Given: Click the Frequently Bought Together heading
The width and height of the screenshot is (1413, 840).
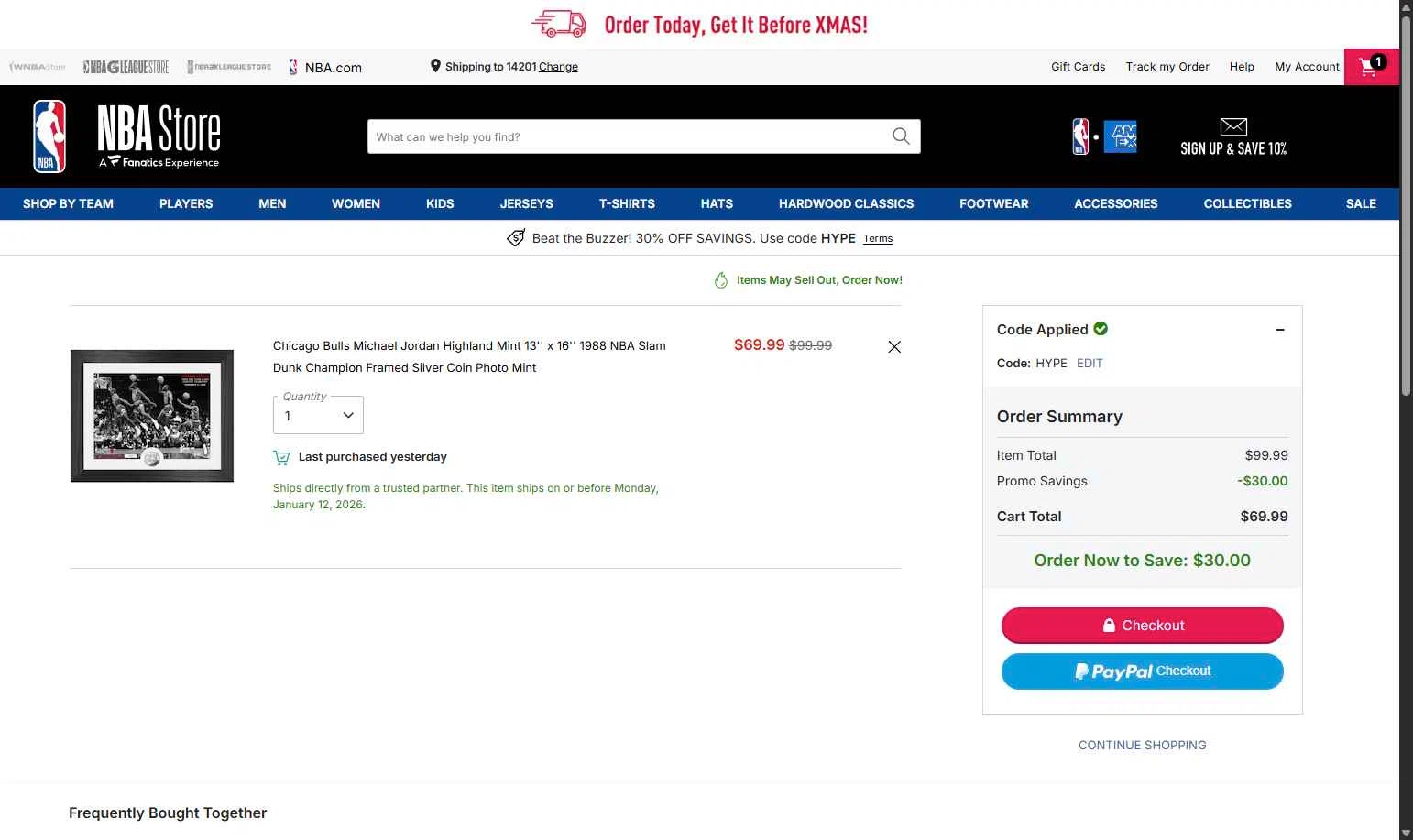Looking at the screenshot, I should [x=168, y=813].
